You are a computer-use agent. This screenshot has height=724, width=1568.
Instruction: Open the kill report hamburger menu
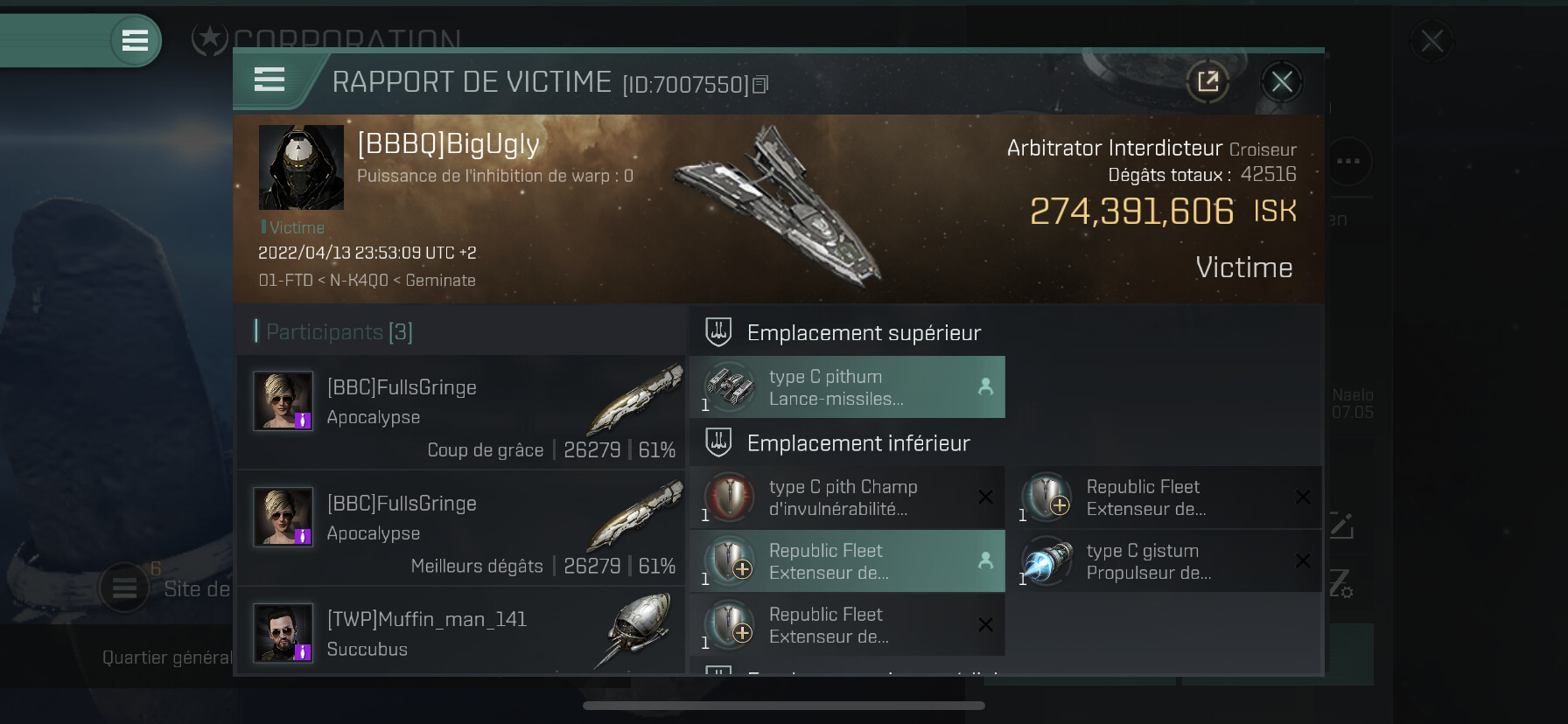tap(269, 80)
